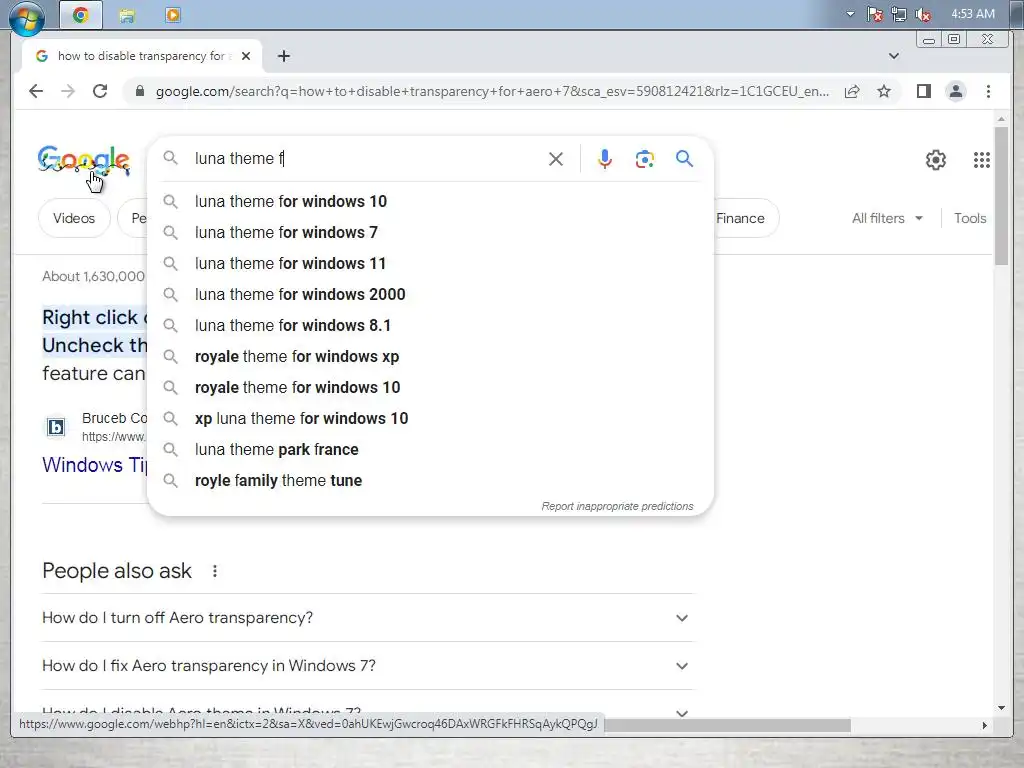
Task: Choose suggestion 'luna theme for windows 7'
Action: click(430, 232)
